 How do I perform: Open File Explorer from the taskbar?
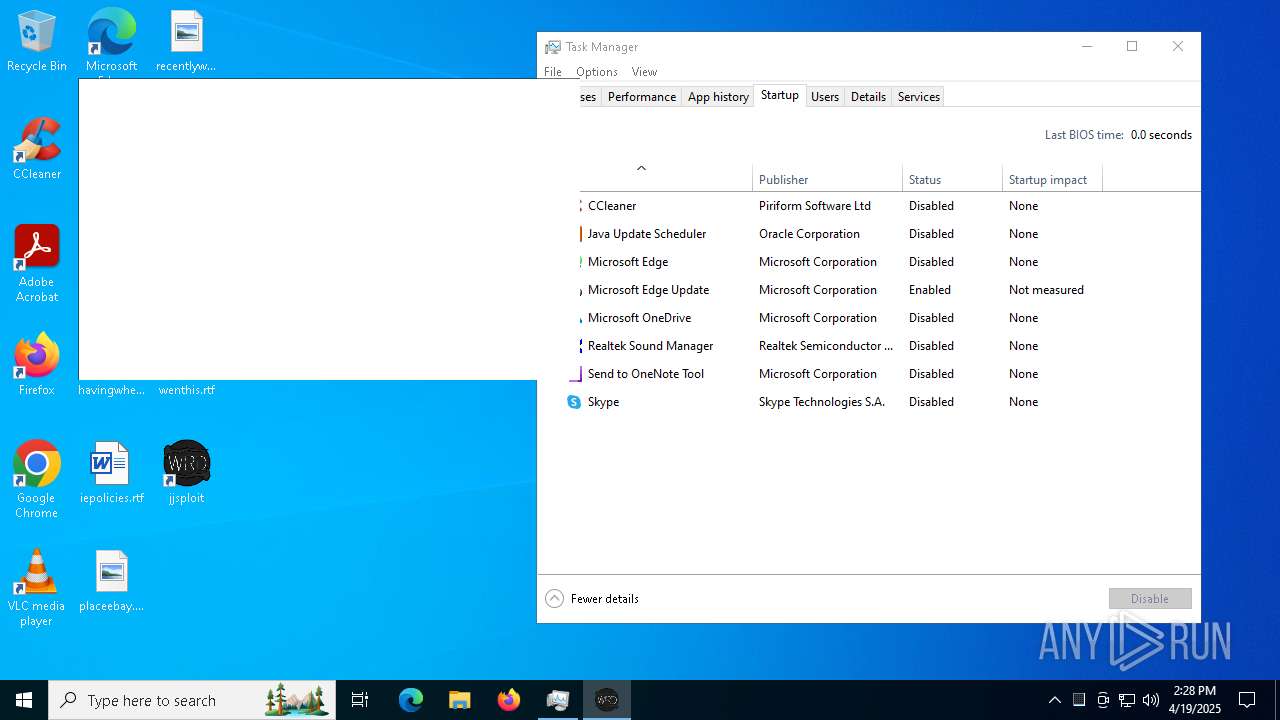point(459,700)
